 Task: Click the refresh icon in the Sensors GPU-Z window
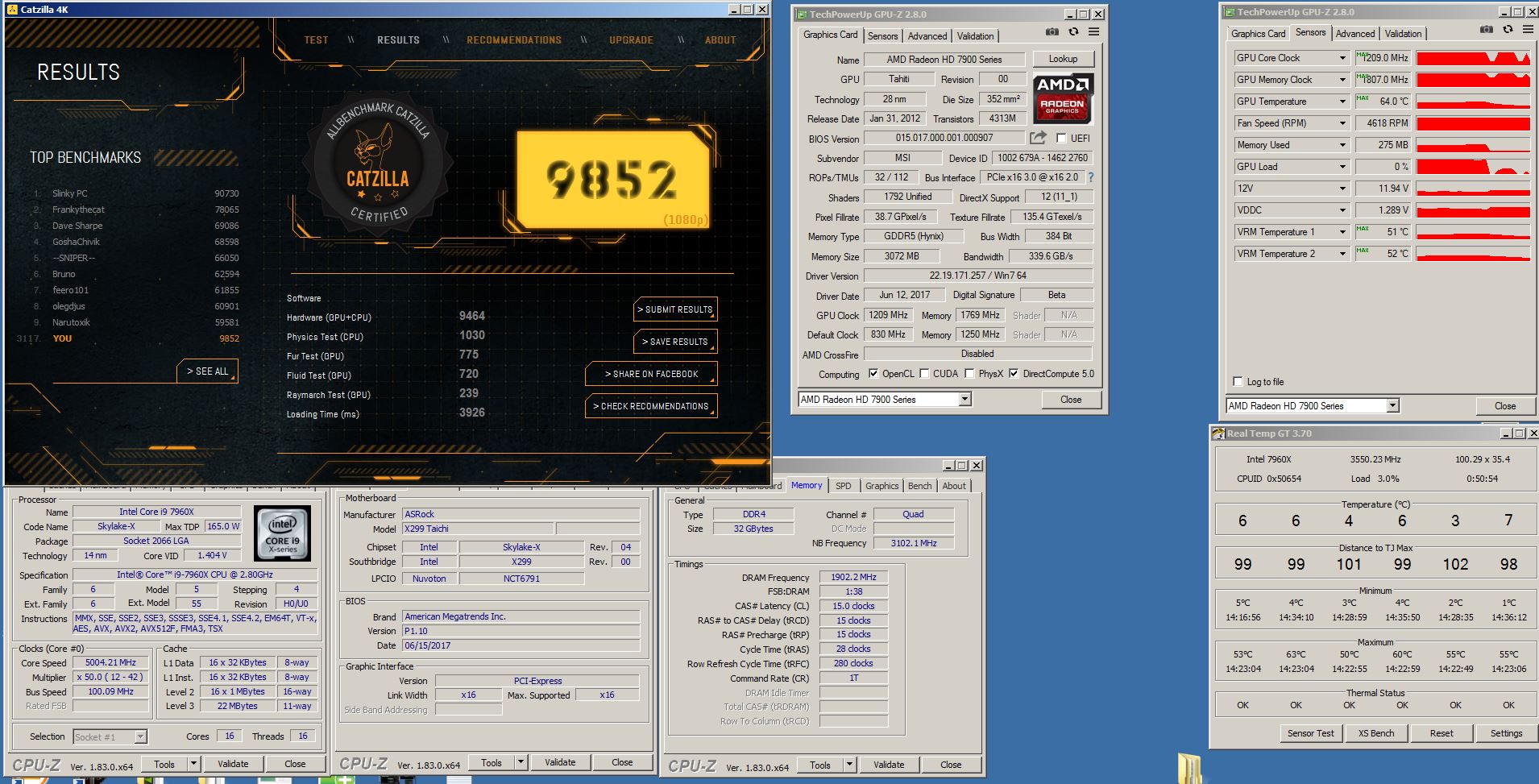[1508, 29]
